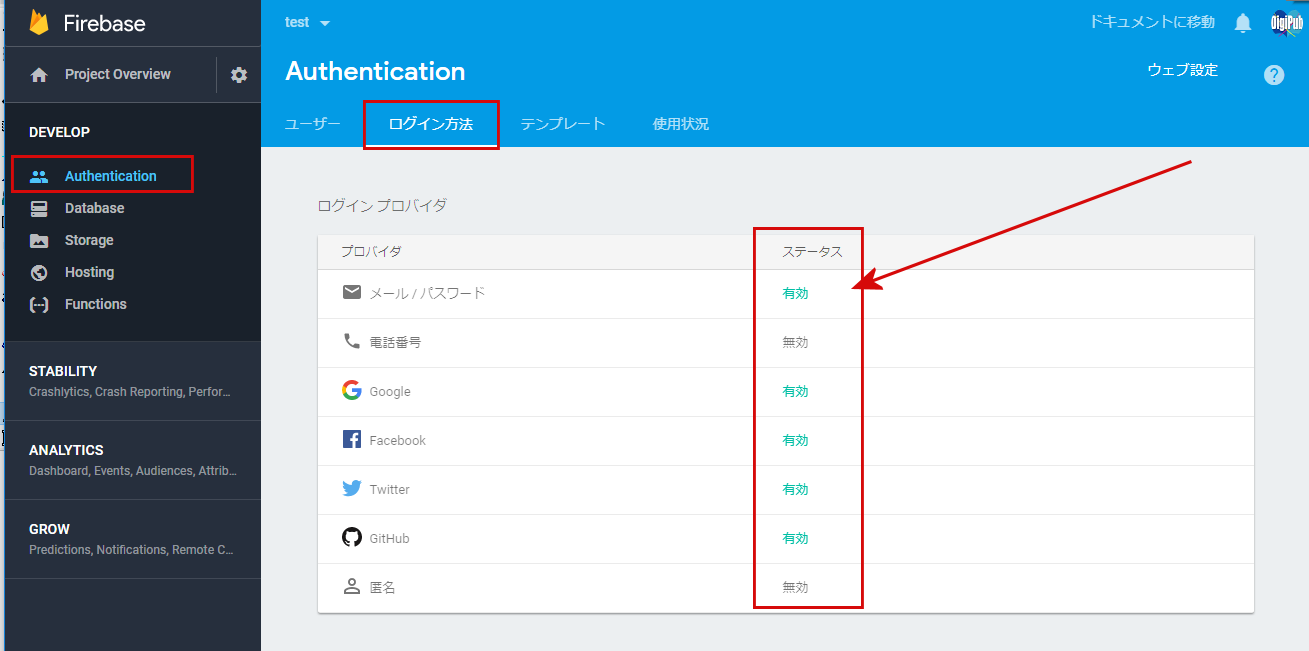Click 有効 status for メール / パスワード
Screen dimensions: 1309x651
[795, 293]
